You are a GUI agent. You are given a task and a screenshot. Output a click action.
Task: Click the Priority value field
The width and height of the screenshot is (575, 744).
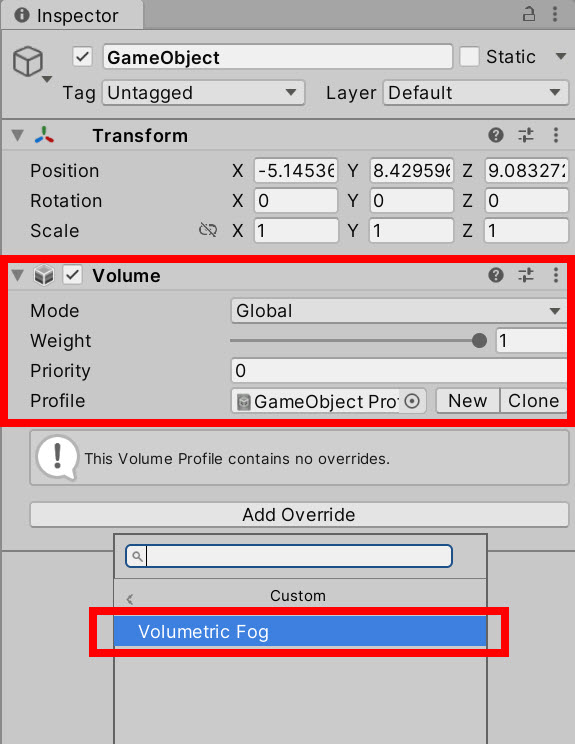pos(399,371)
